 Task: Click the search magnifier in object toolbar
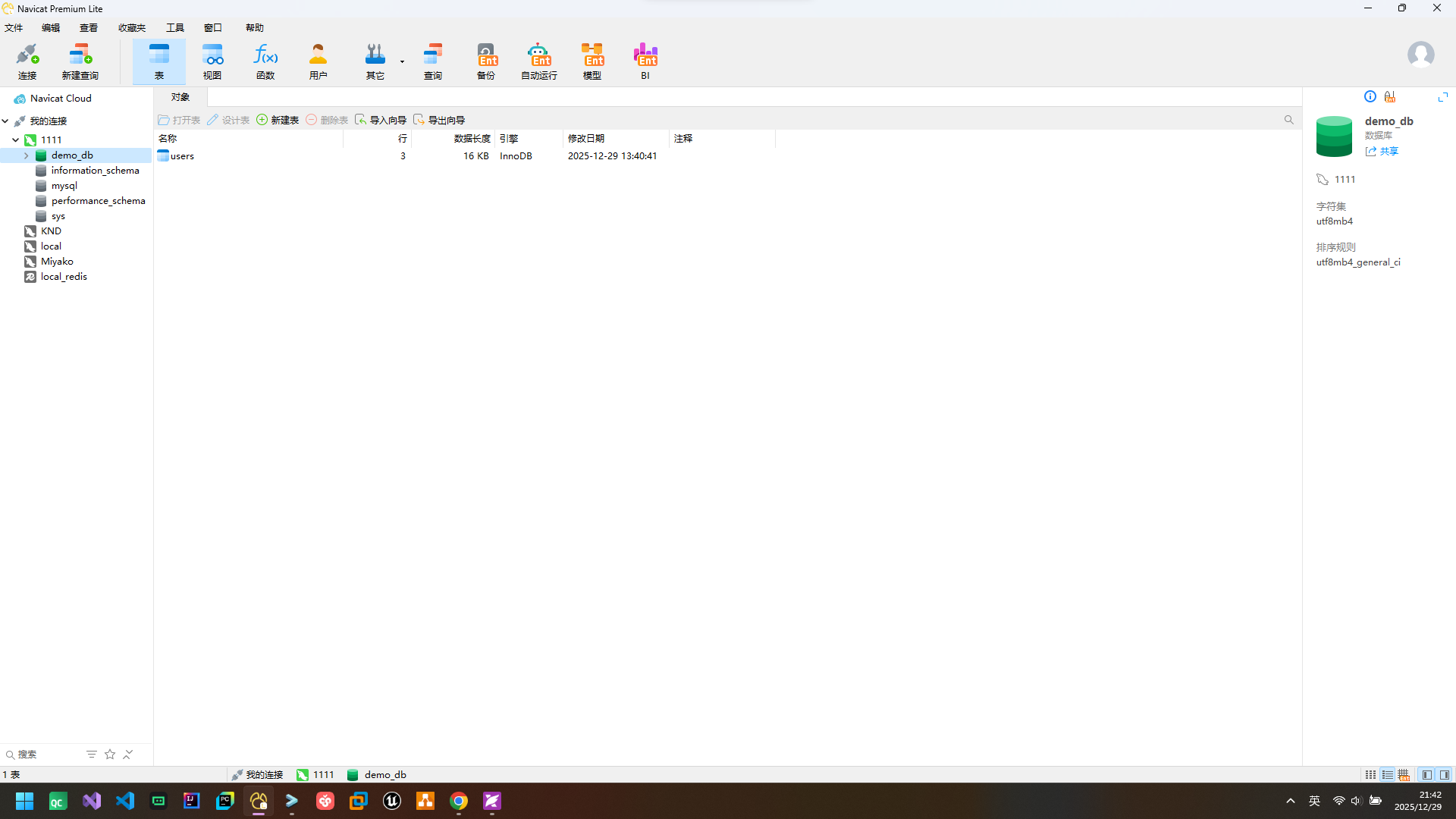(1288, 120)
